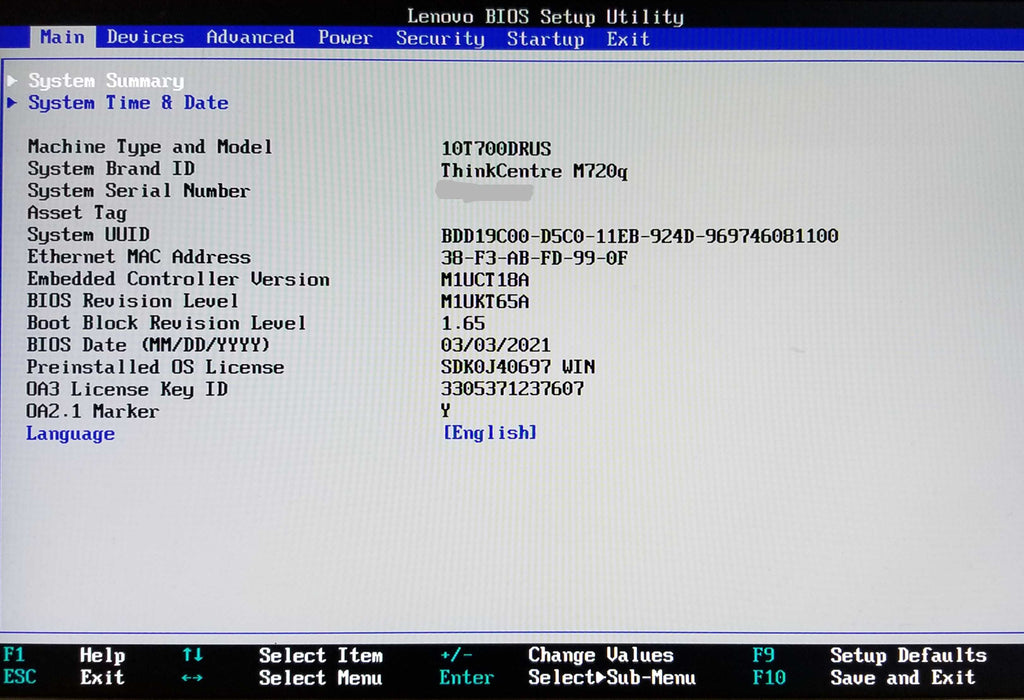Click the F10 Save and Exit hint
1024x700 pixels.
[864, 678]
